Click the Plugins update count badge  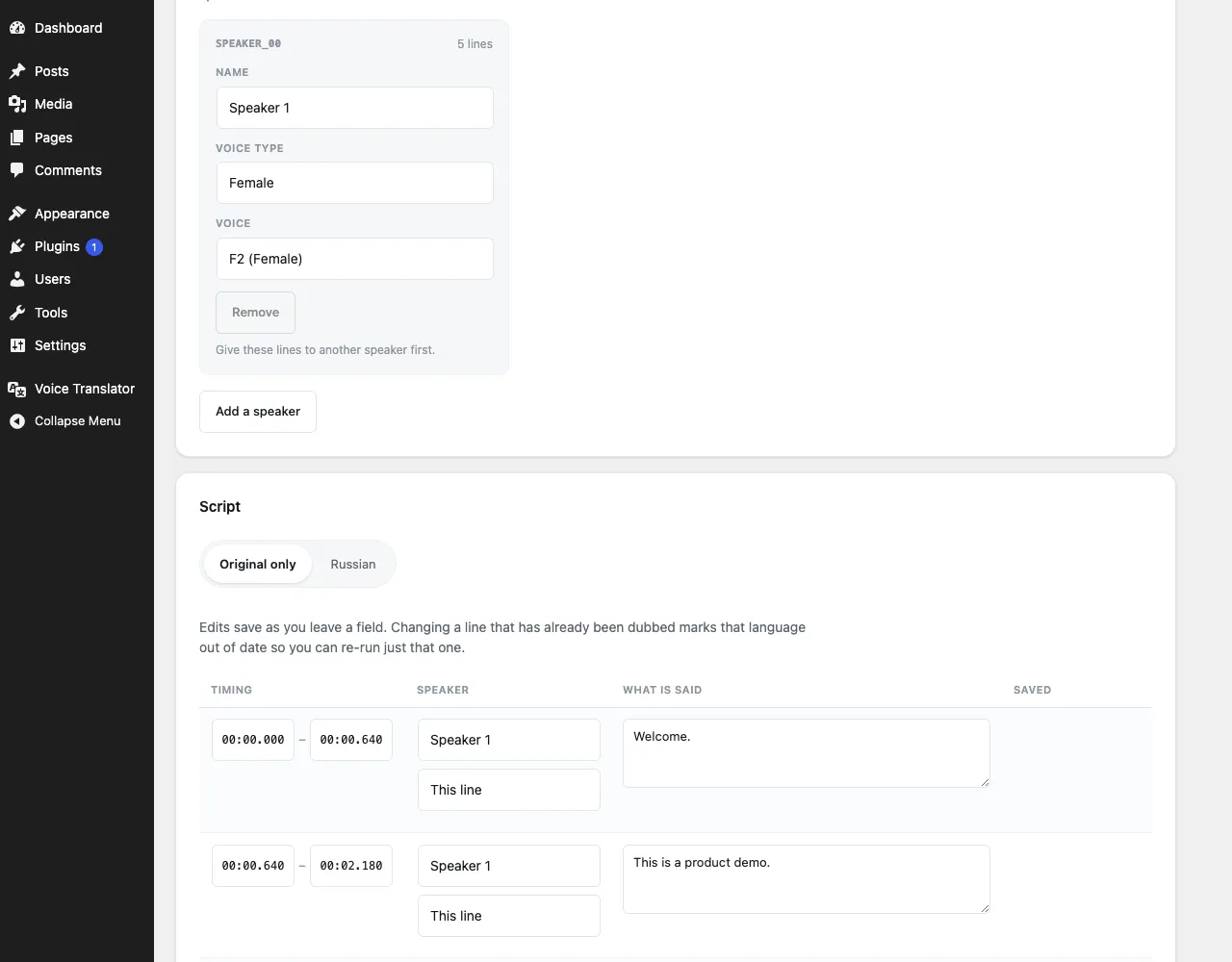(94, 247)
